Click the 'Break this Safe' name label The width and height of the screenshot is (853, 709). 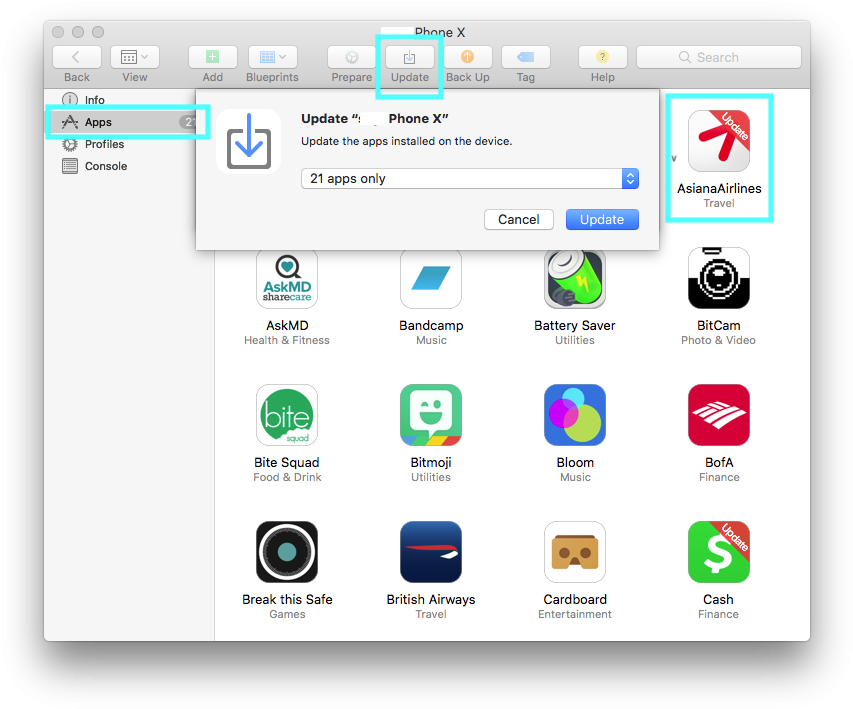pos(287,600)
